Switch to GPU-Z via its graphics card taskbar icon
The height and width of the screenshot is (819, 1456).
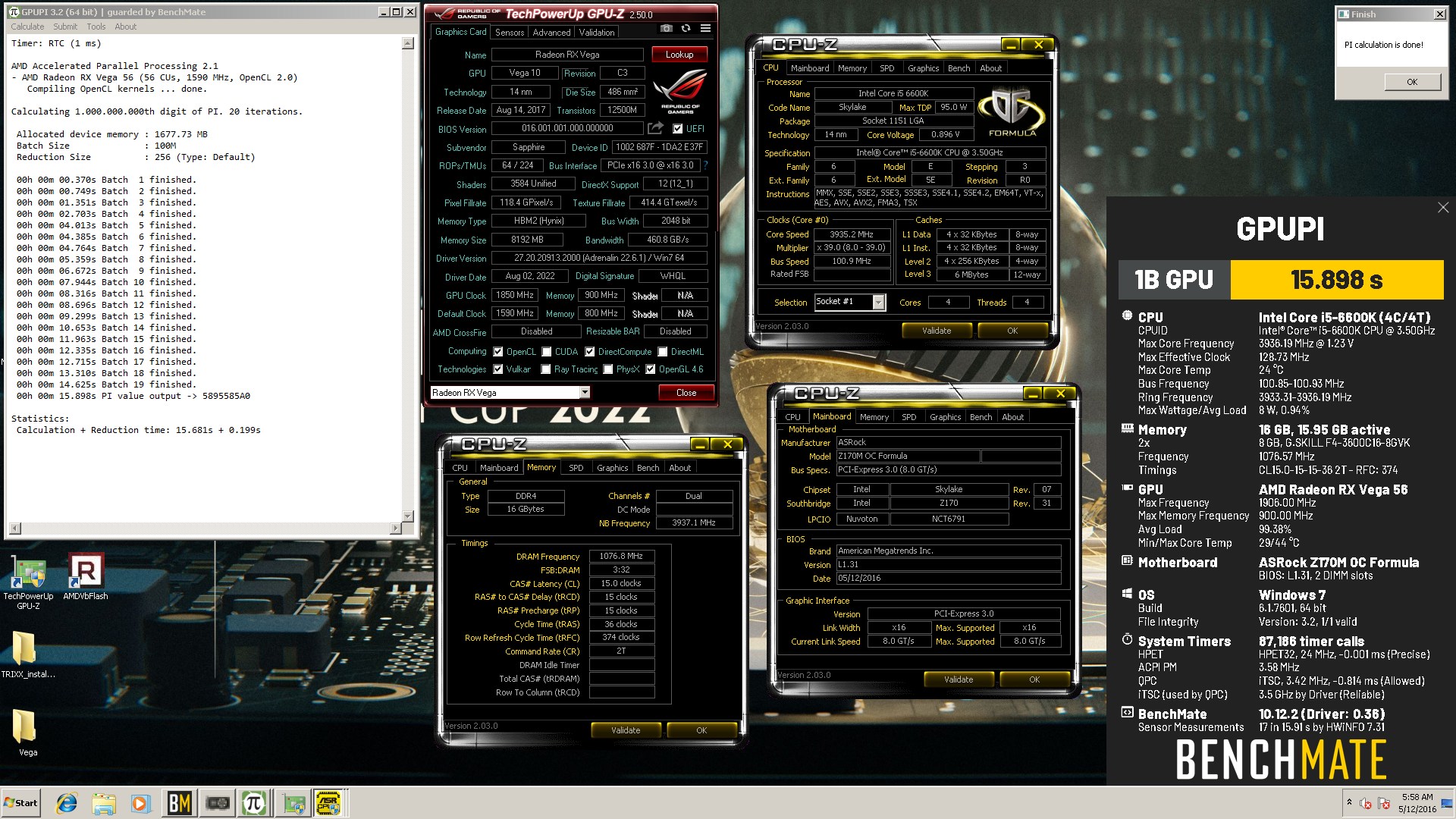(218, 803)
